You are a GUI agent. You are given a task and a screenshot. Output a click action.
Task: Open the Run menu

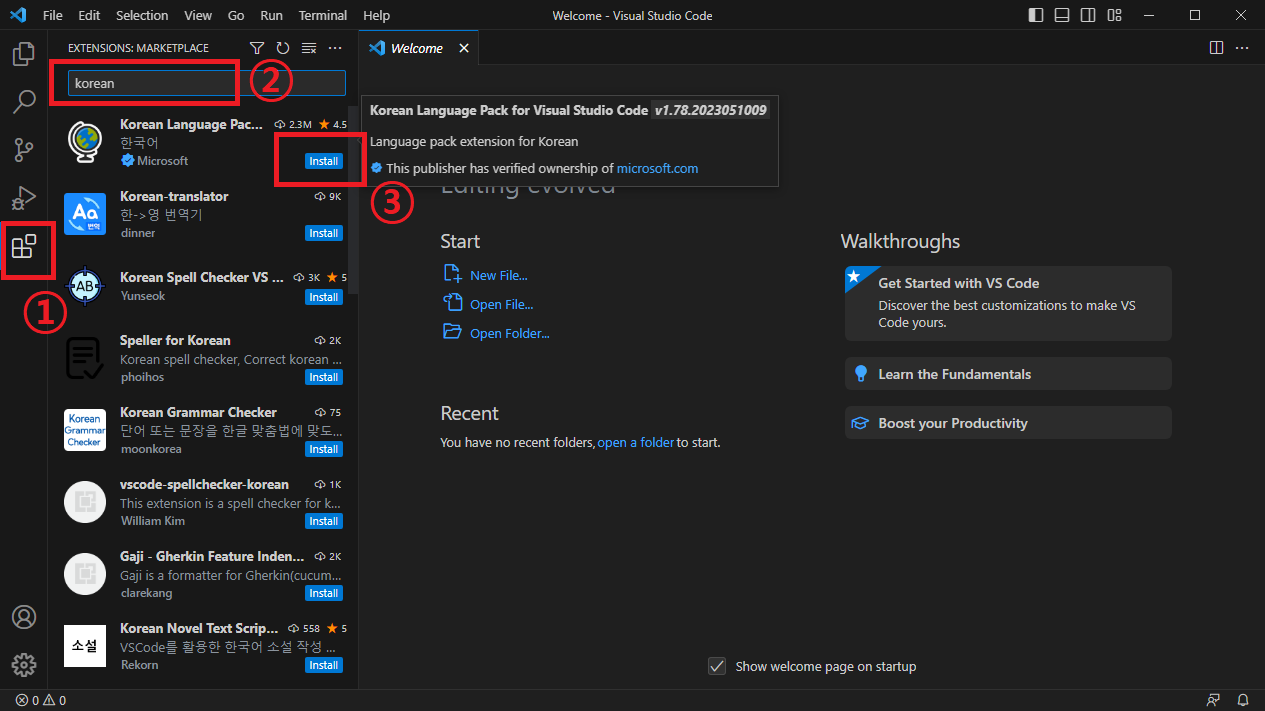(271, 16)
